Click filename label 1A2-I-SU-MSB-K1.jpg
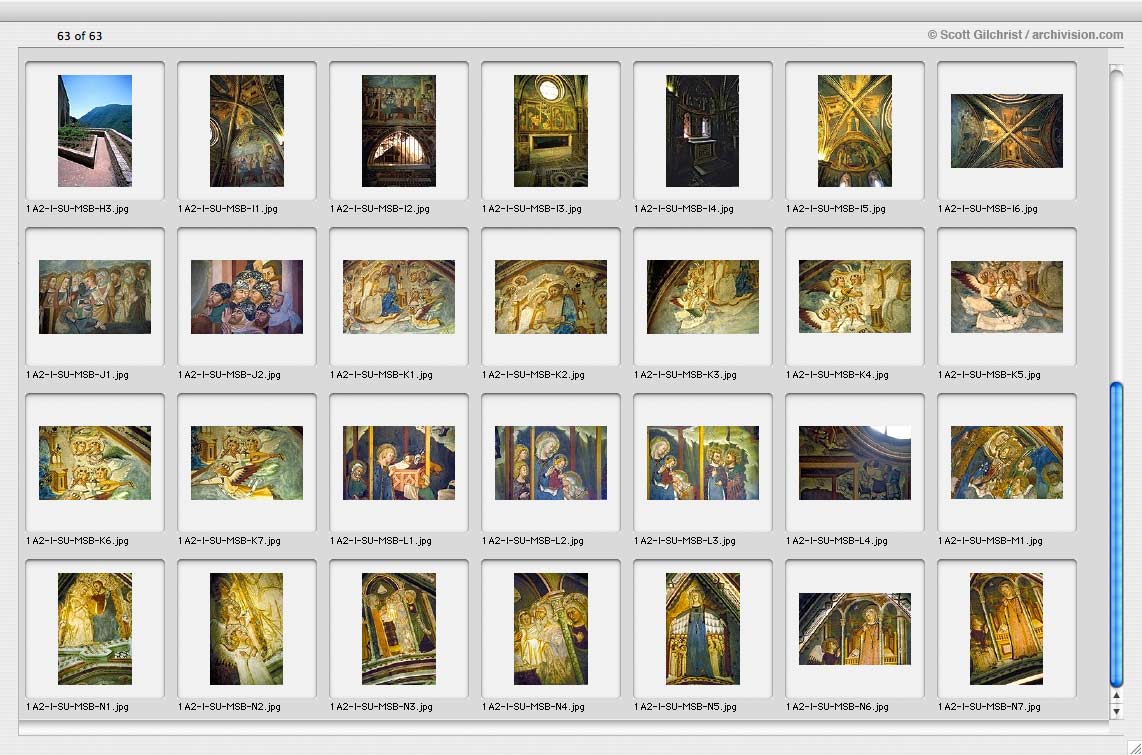This screenshot has height=755, width=1142. point(382,374)
